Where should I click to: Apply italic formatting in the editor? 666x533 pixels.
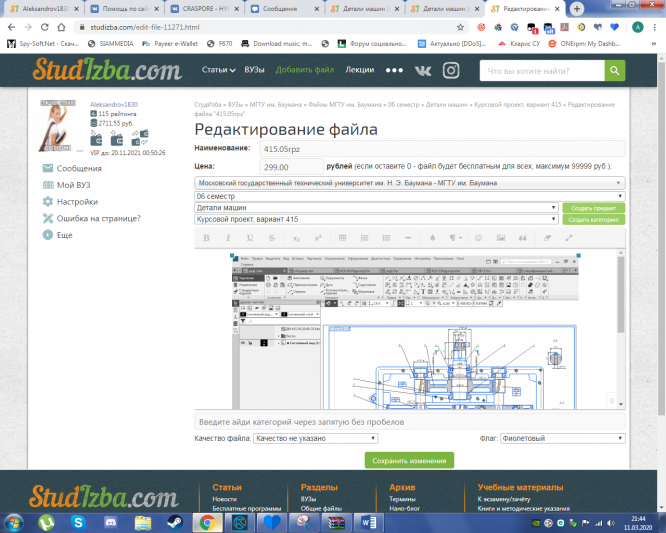(228, 238)
